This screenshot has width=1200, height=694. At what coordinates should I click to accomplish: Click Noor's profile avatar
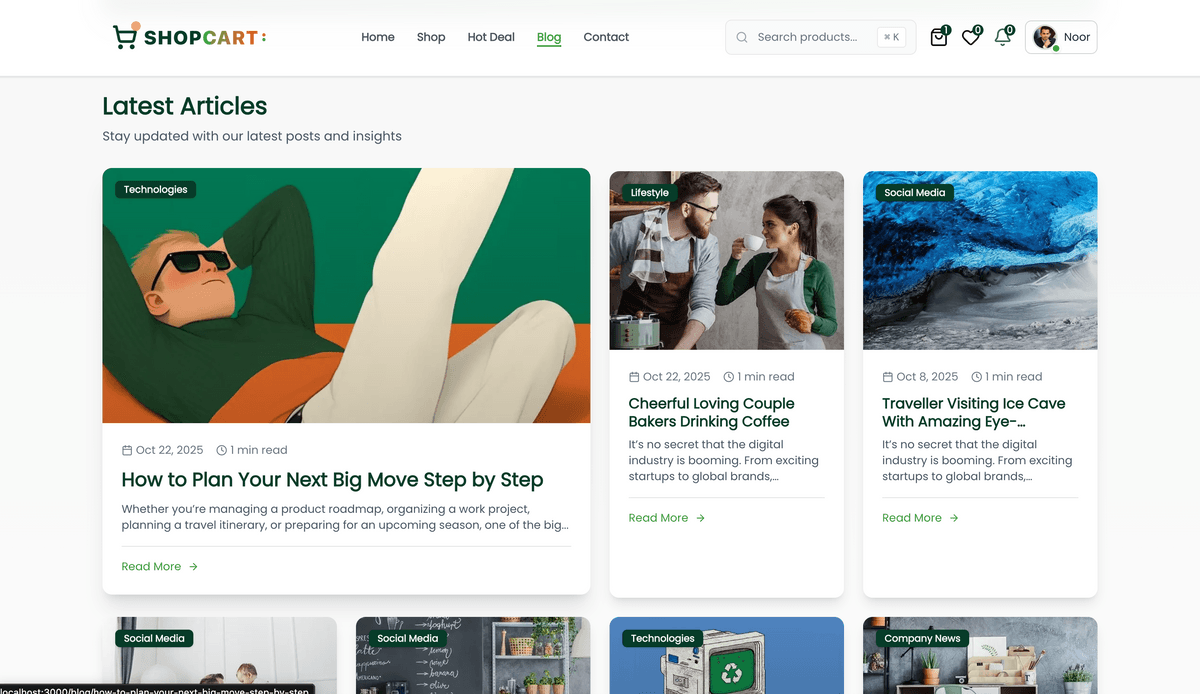point(1045,38)
